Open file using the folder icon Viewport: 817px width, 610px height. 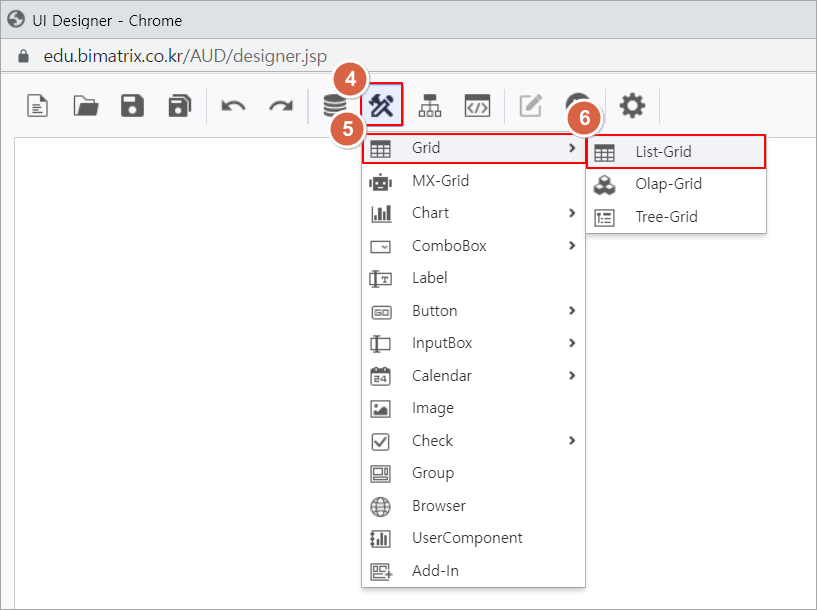86,105
